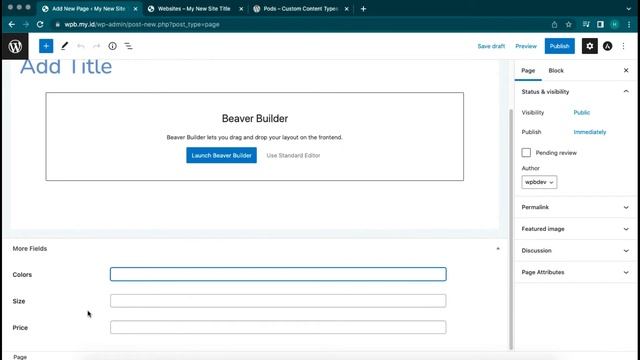Switch to the Websites browser tab
The image size is (640, 360).
(194, 9)
